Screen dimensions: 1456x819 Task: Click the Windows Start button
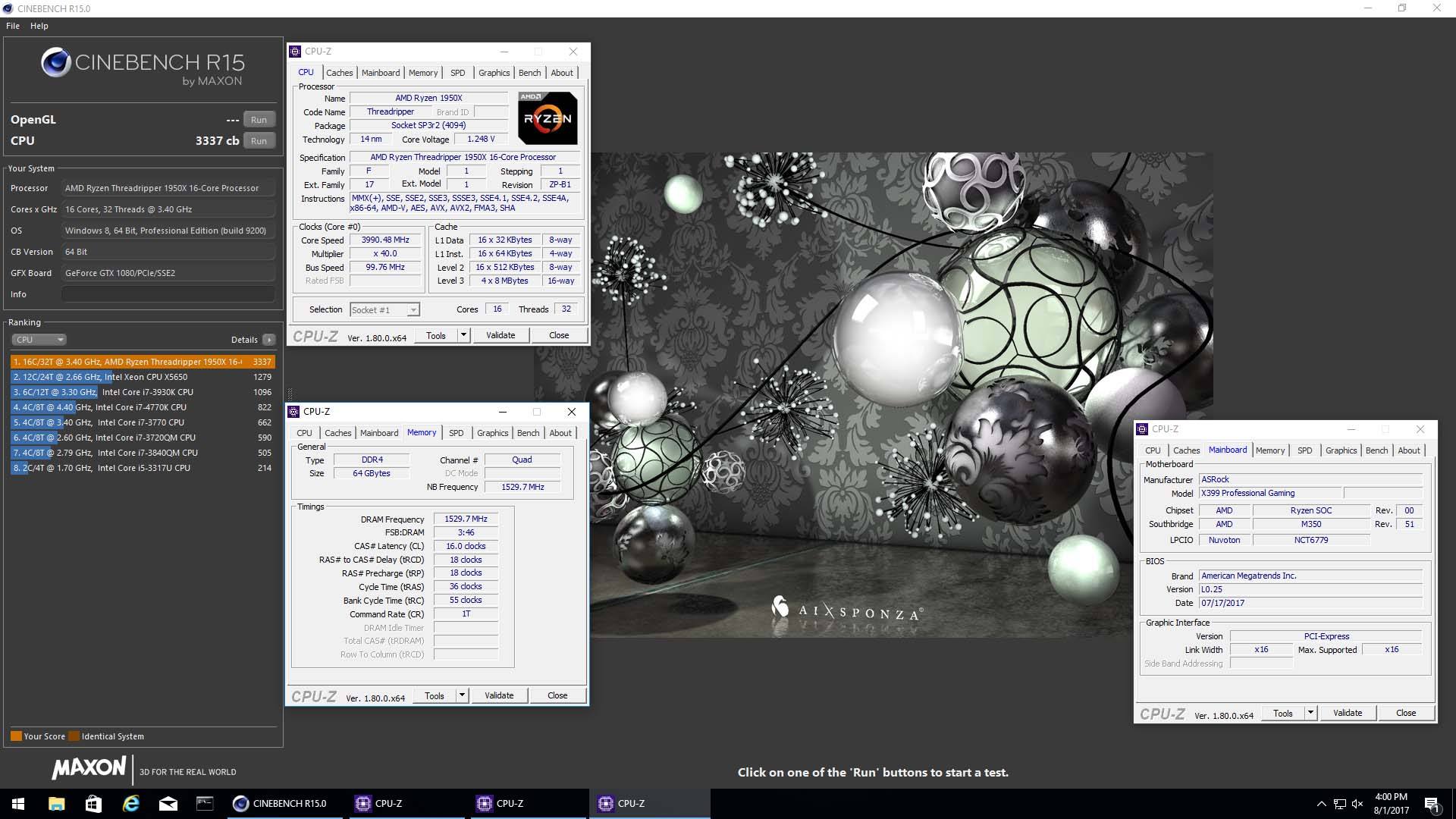(17, 803)
